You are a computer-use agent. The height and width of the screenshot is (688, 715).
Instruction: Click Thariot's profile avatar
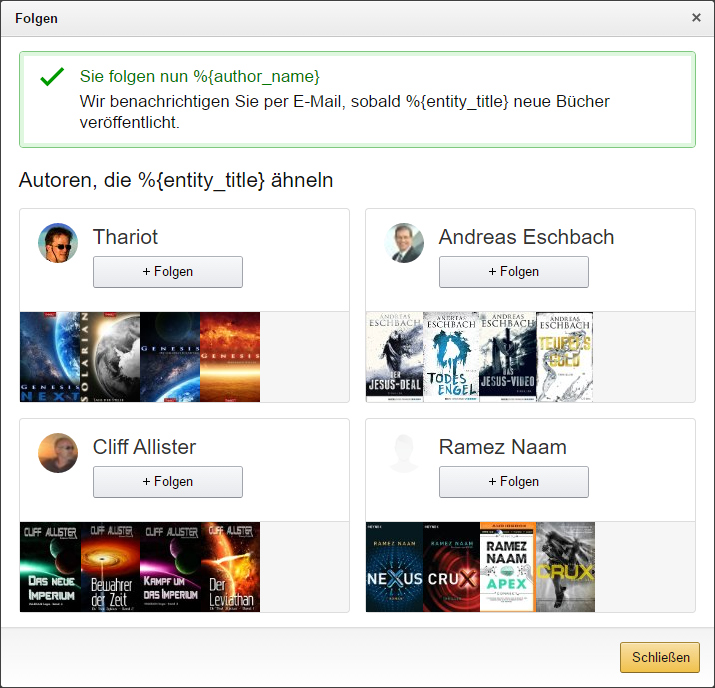(58, 243)
